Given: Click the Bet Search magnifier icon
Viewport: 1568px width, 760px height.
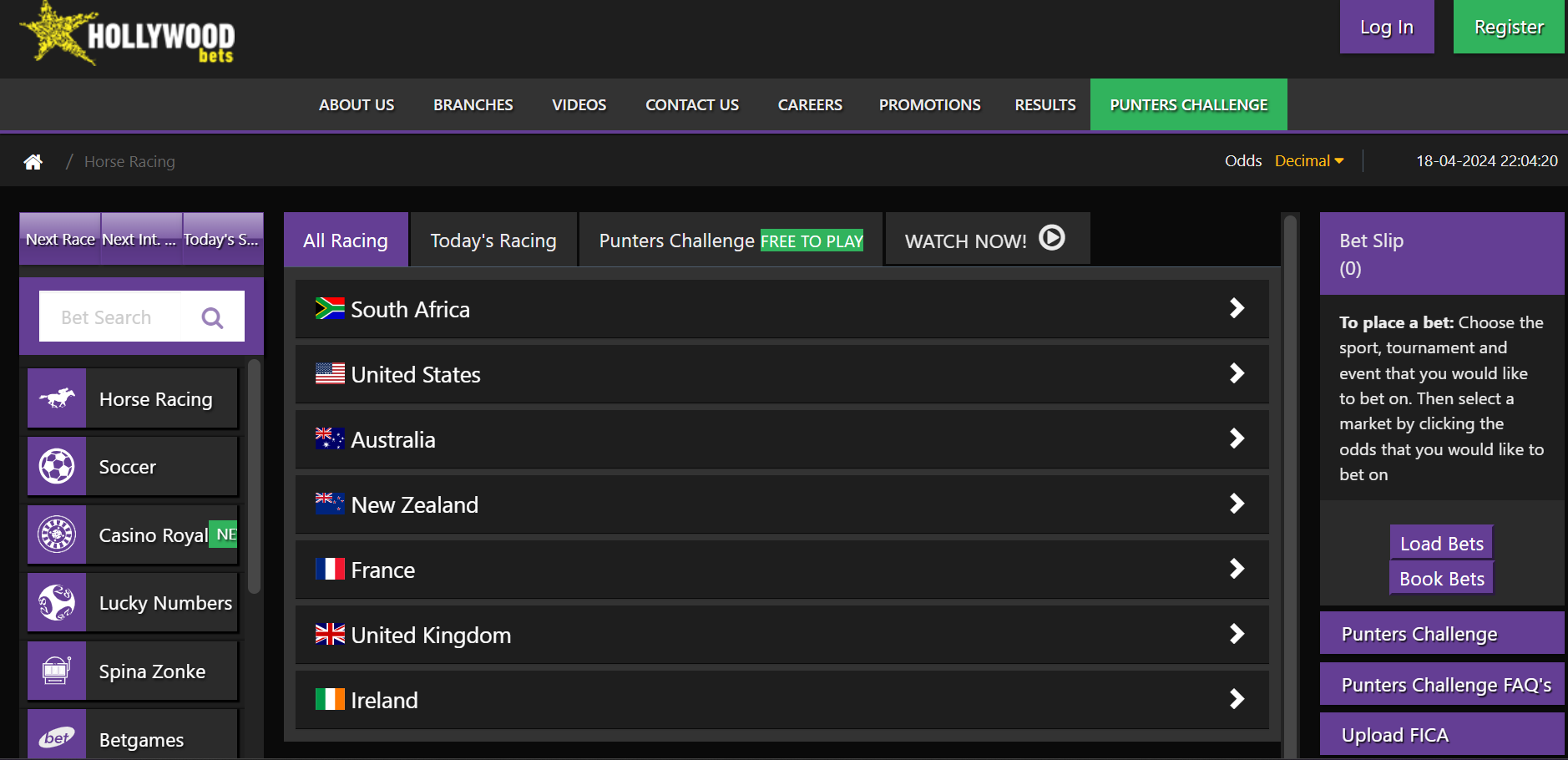Looking at the screenshot, I should [212, 317].
